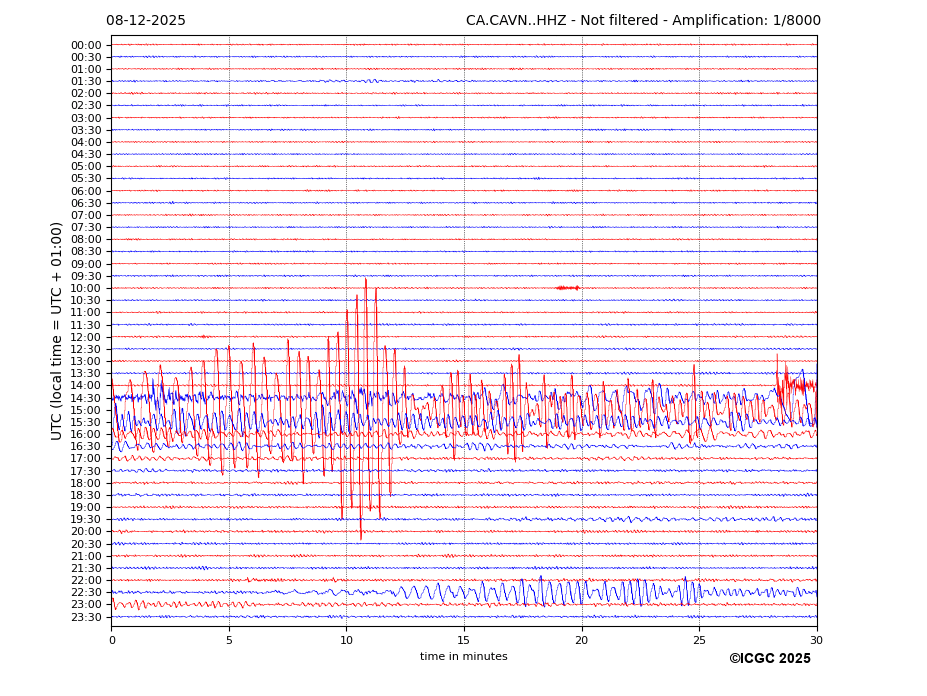Viewport: 927px width, 696px height.
Task: Click the small red burst on the 10:00 trace
Action: pyautogui.click(x=567, y=288)
